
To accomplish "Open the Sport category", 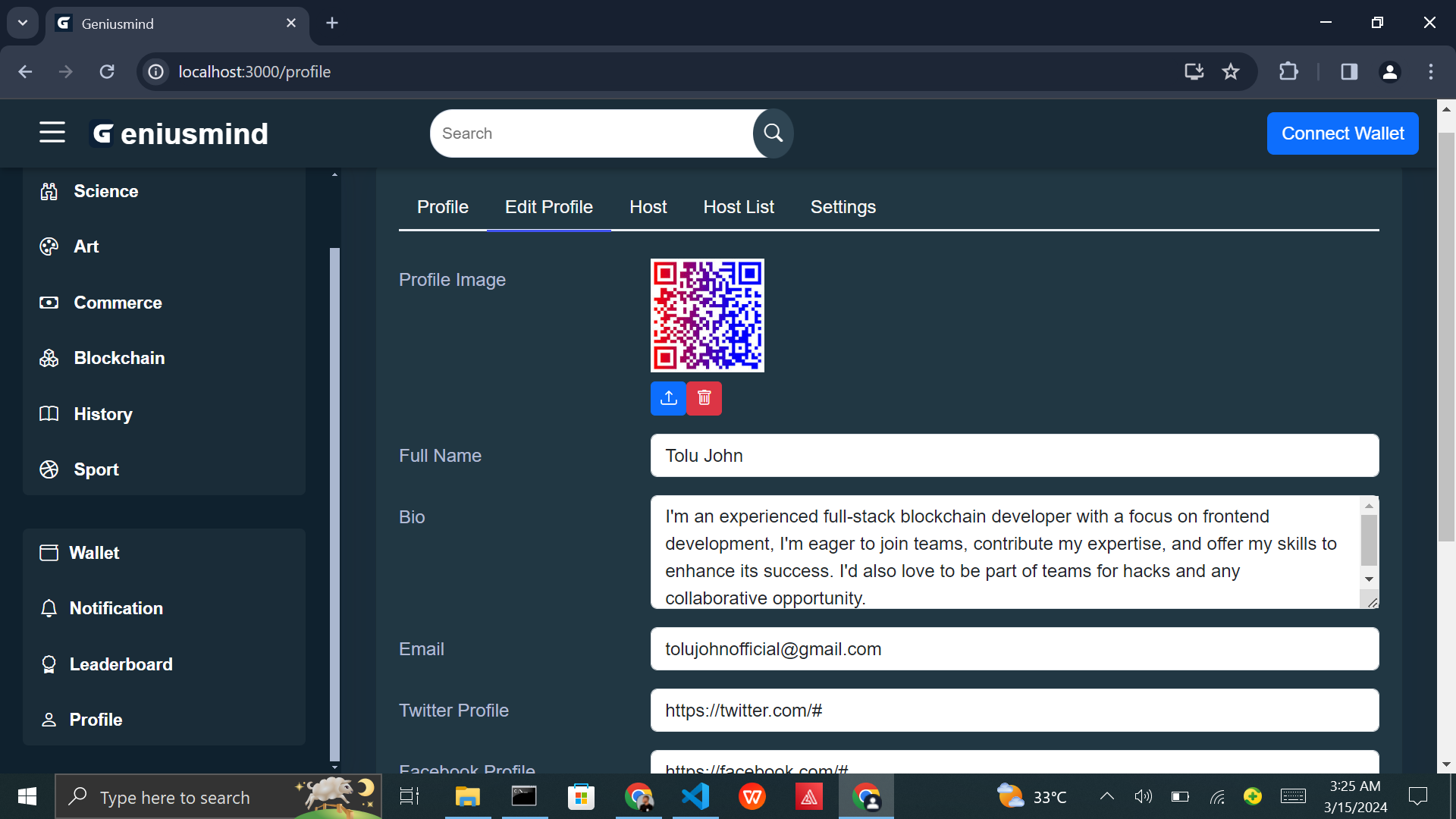I will pyautogui.click(x=96, y=469).
